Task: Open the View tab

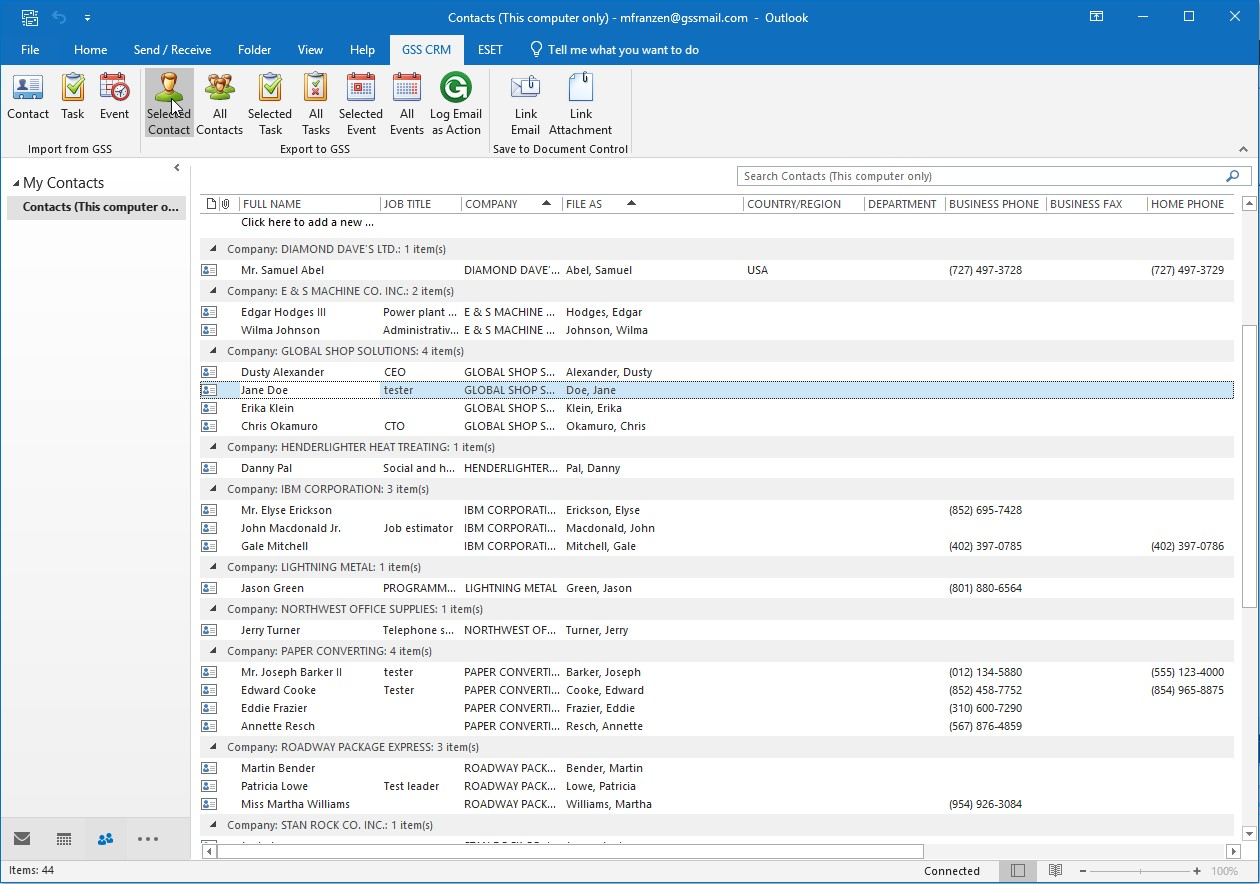Action: click(x=310, y=50)
